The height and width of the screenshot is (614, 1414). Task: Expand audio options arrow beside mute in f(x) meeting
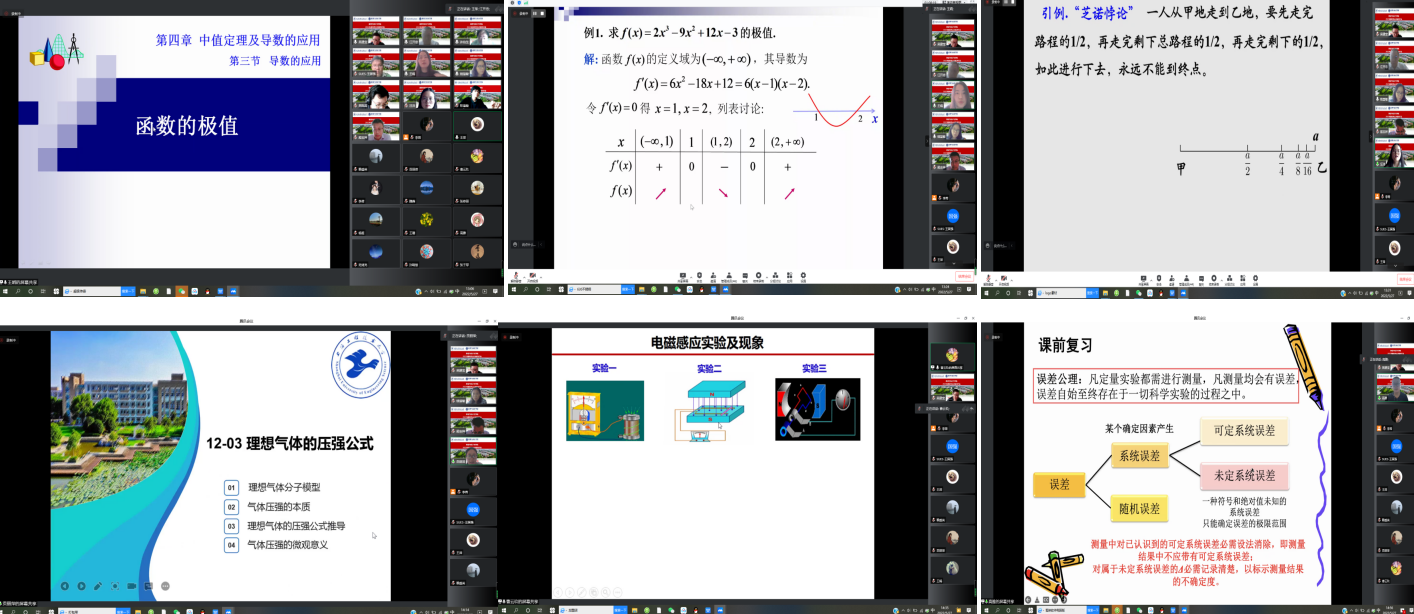coord(525,275)
